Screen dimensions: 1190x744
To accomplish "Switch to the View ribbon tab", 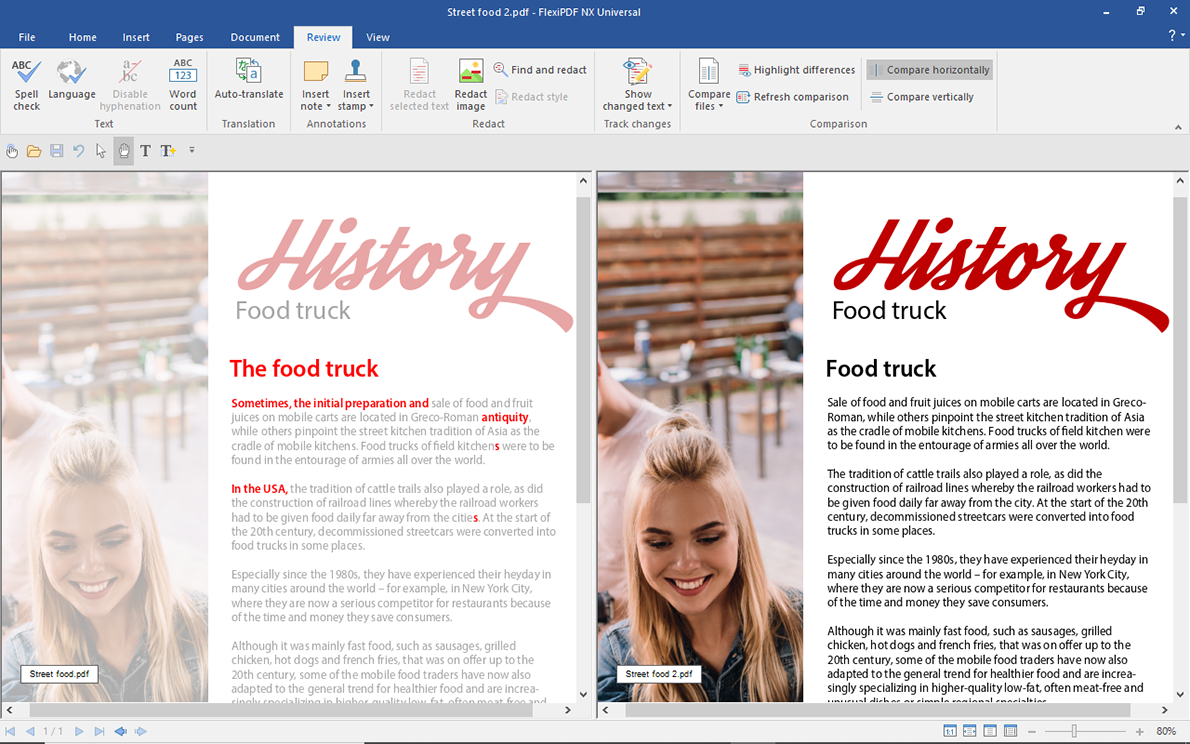I will pos(377,37).
